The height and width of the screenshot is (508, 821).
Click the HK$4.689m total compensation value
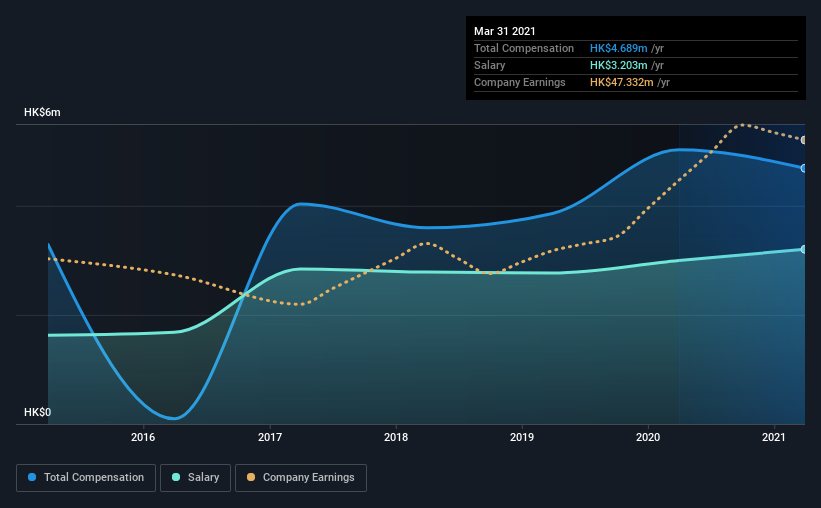point(618,48)
